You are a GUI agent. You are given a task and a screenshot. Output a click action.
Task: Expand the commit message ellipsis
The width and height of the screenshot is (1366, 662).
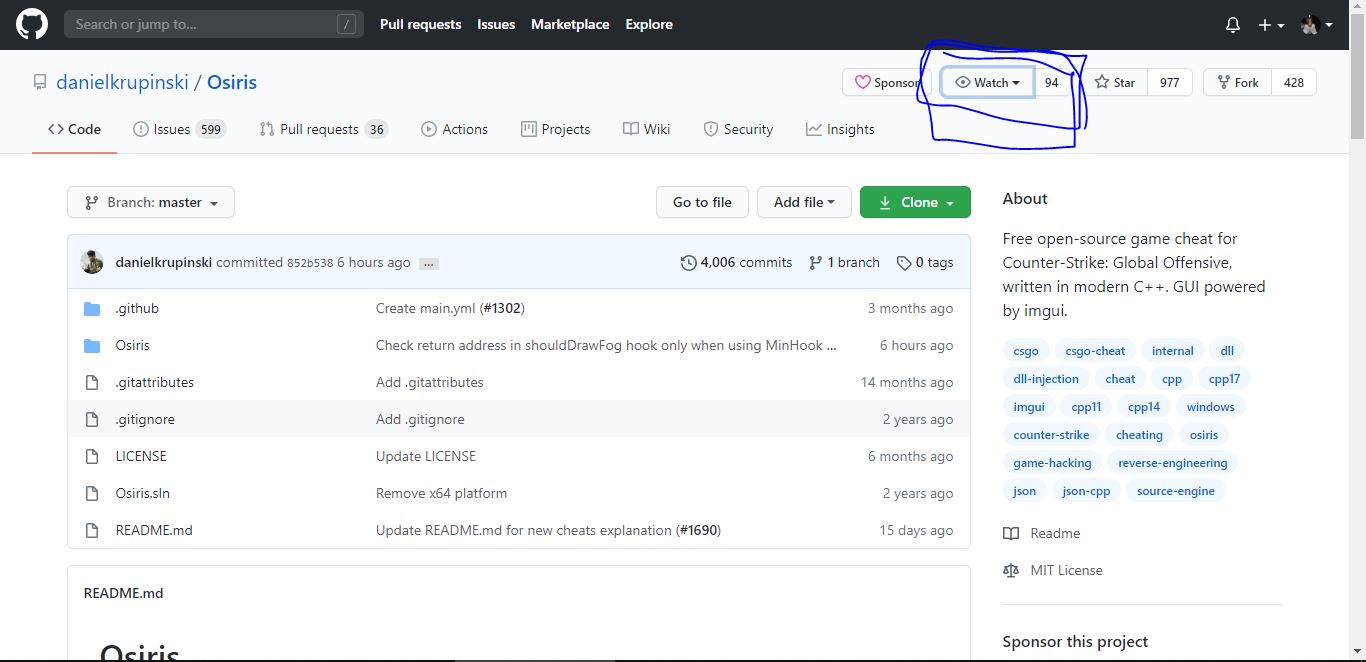pyautogui.click(x=429, y=263)
